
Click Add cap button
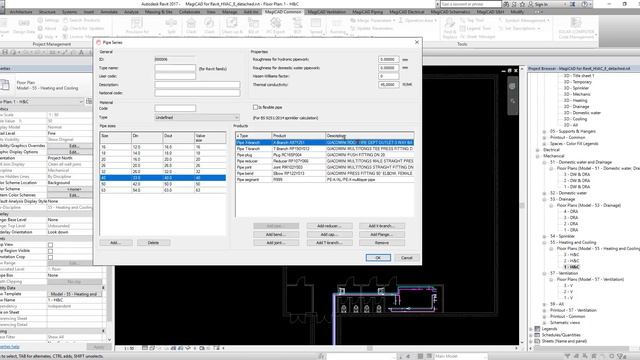[x=329, y=234]
